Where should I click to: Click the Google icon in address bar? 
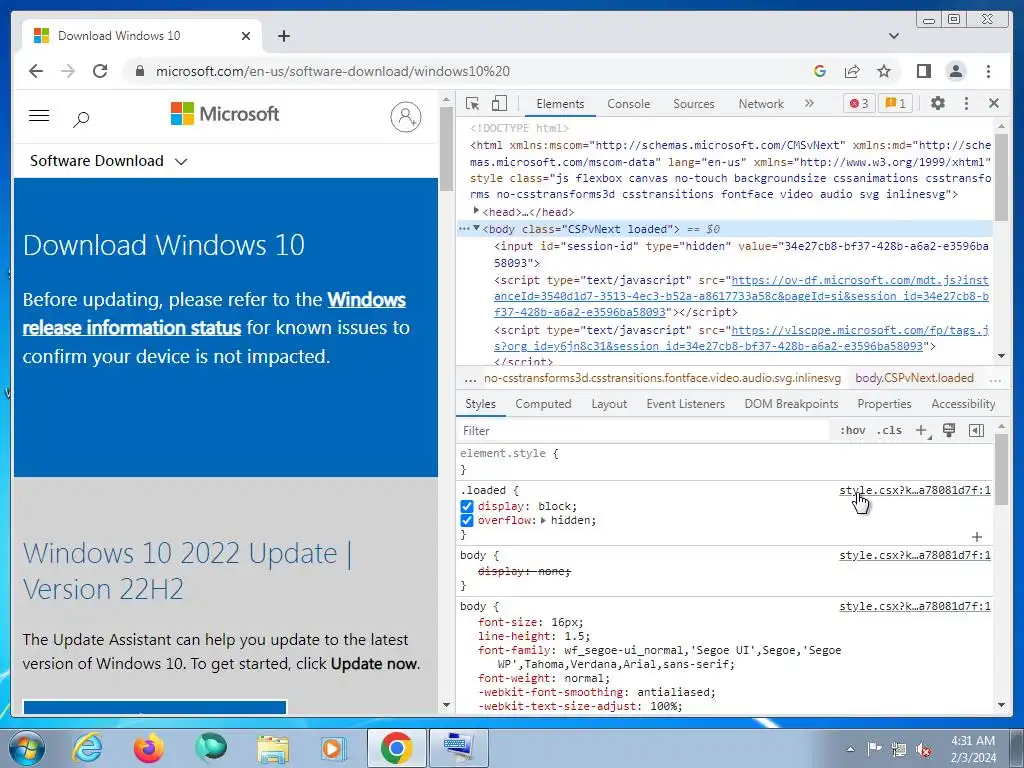820,71
